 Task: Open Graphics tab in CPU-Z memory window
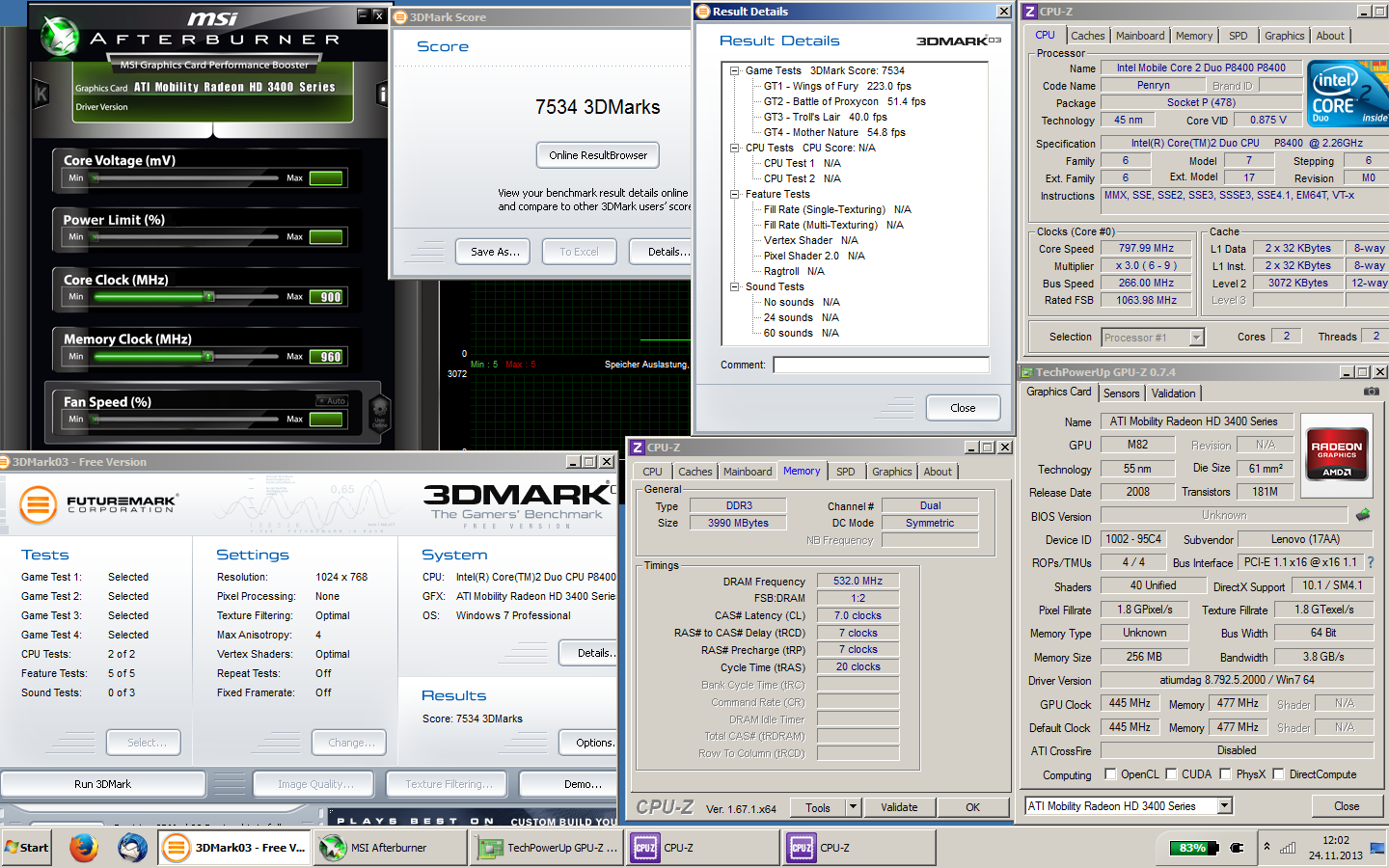pos(892,472)
